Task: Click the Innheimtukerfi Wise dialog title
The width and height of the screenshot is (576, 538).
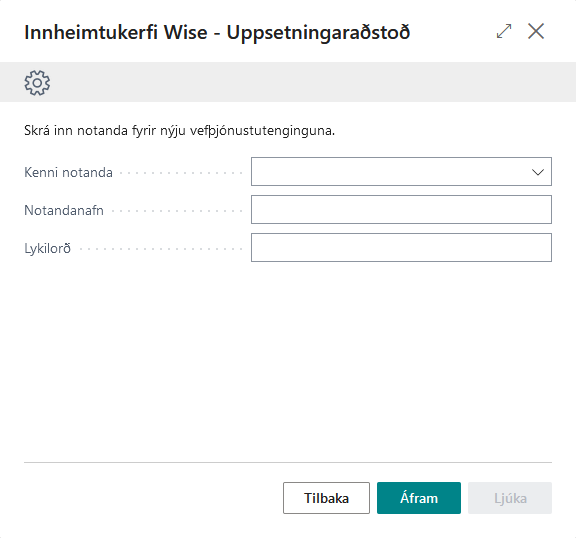Action: click(x=217, y=32)
